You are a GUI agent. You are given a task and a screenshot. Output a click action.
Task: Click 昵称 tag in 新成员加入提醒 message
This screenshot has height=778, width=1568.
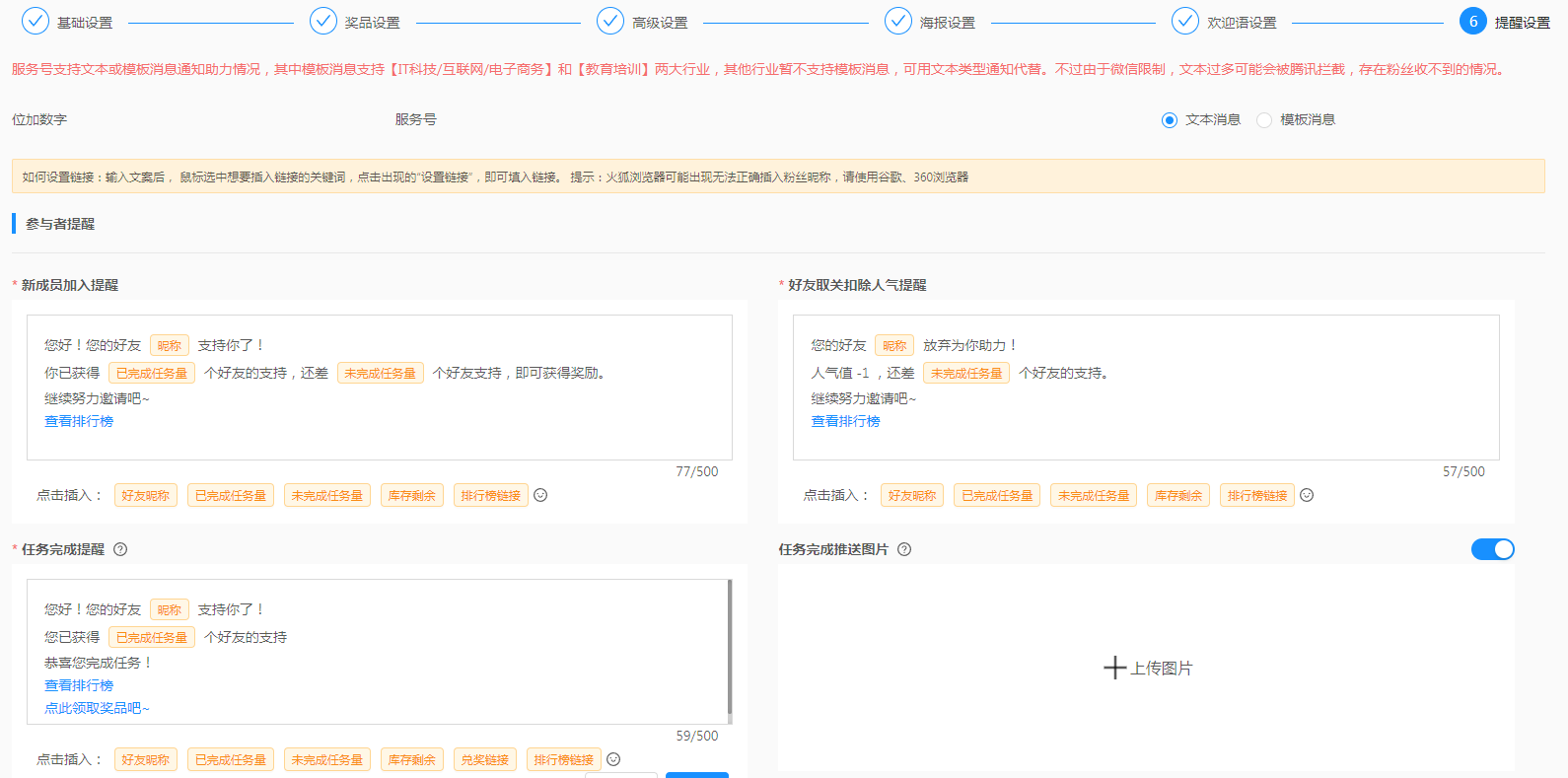(170, 346)
